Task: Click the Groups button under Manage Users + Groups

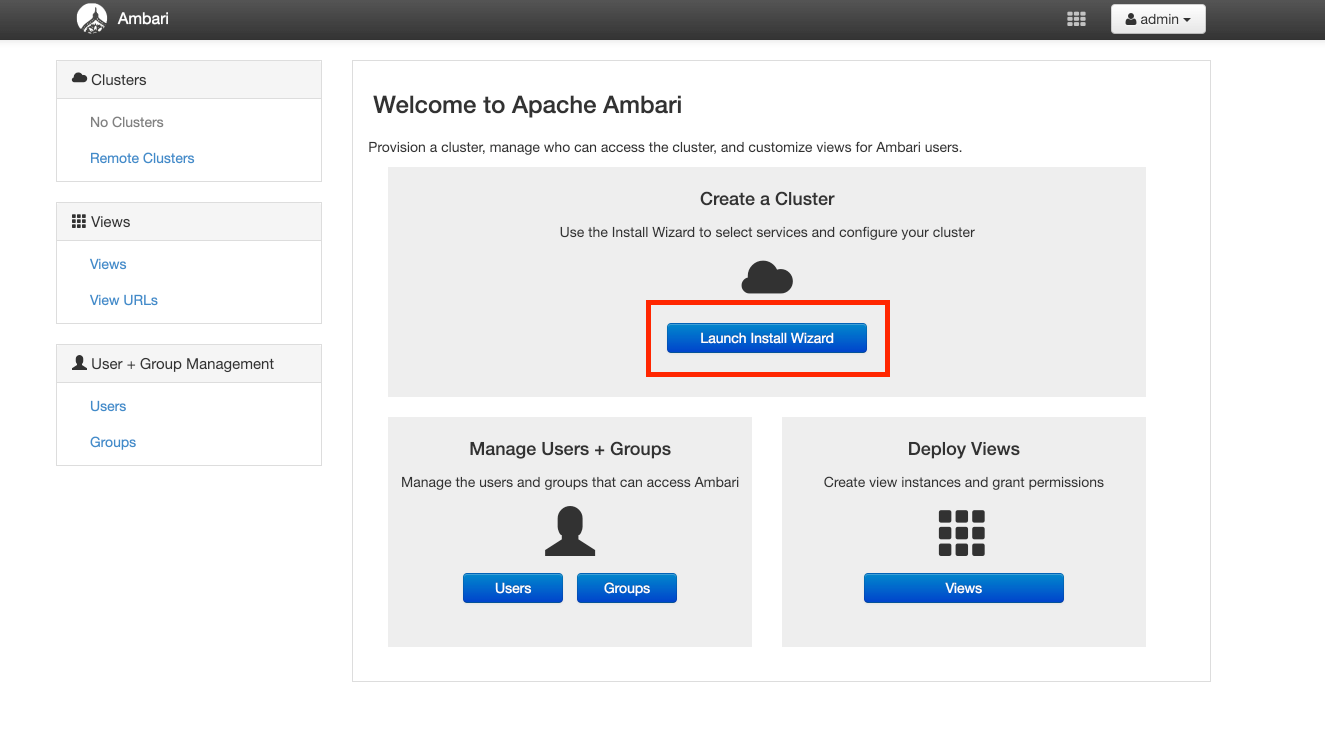Action: tap(626, 587)
